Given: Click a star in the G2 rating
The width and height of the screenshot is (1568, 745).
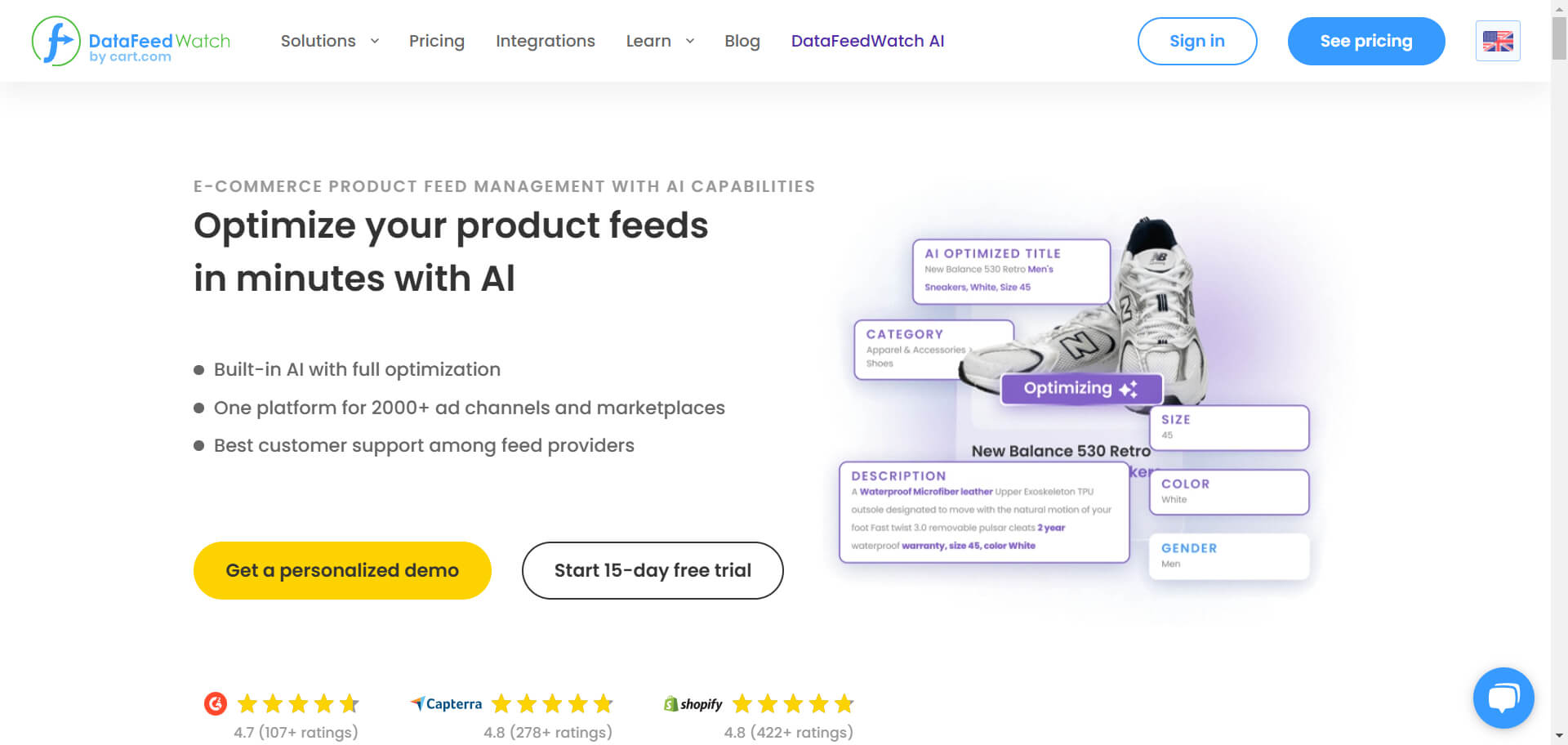Looking at the screenshot, I should (297, 703).
